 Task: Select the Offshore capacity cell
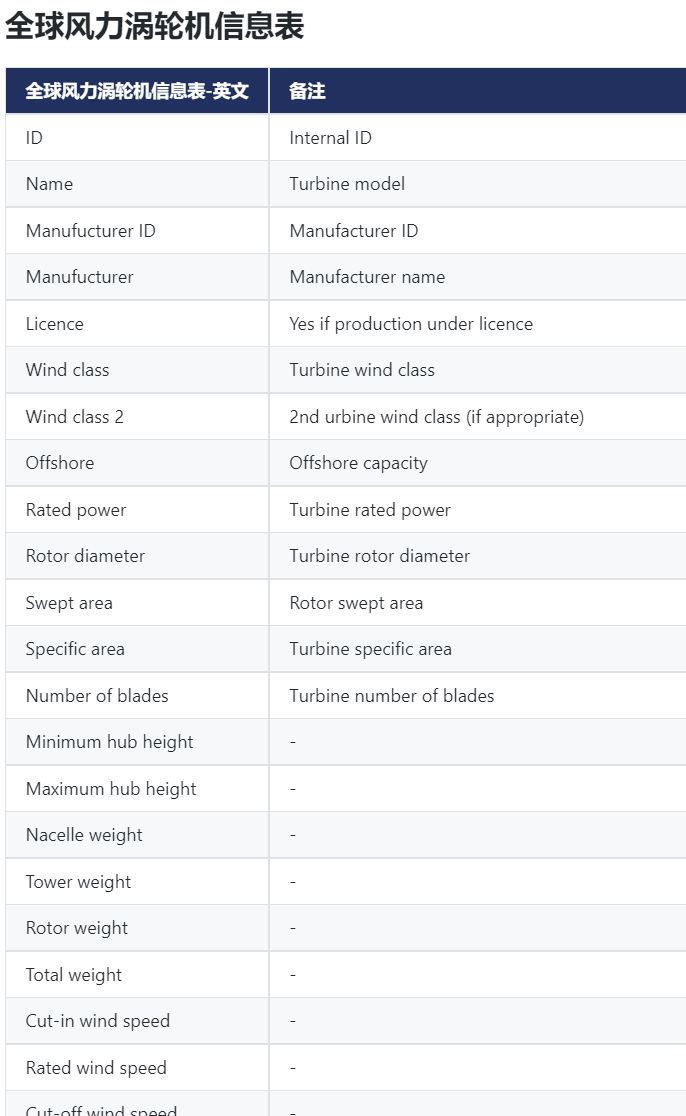(x=358, y=463)
